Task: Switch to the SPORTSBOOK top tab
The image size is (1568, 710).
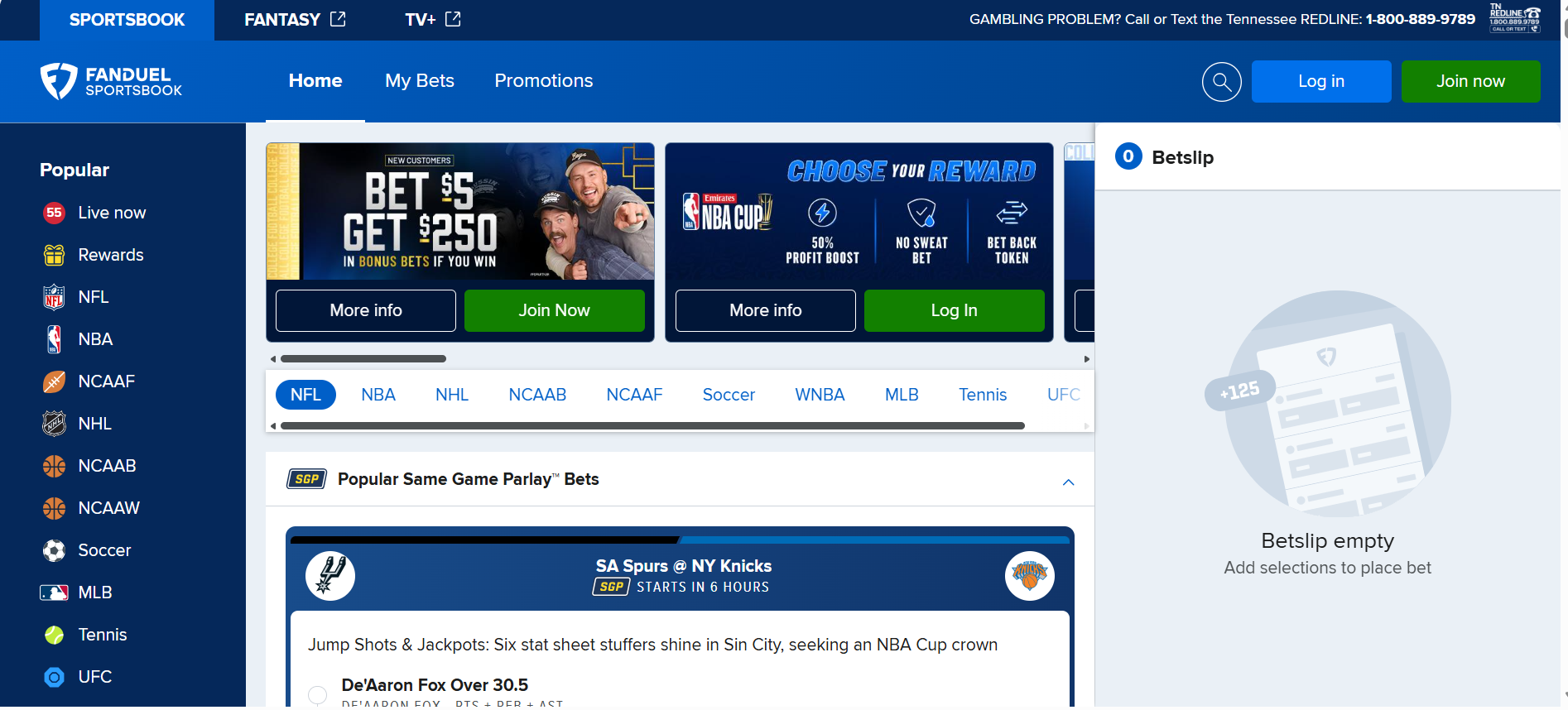Action: tap(127, 20)
